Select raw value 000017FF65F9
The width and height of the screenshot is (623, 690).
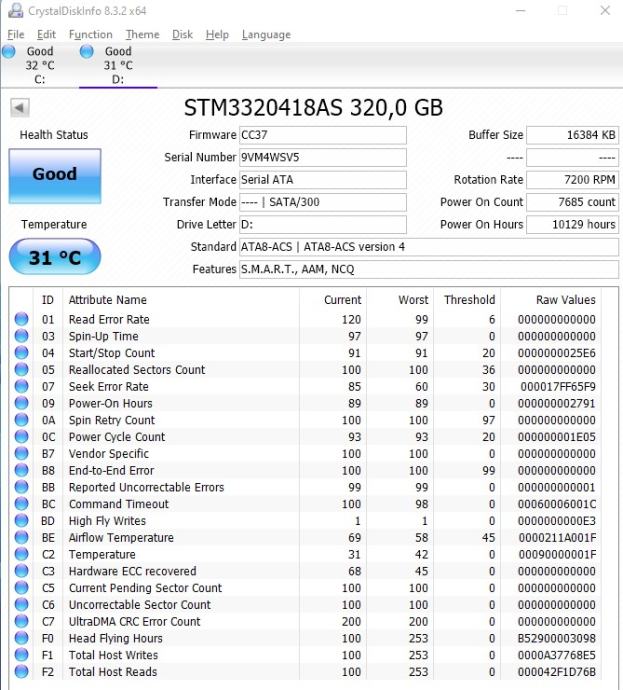(x=558, y=386)
